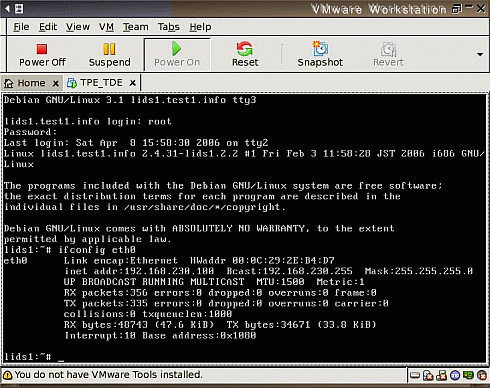Image resolution: width=490 pixels, height=388 pixels.
Task: Click the 'Interrupt:18 Base address' line
Action: click(x=160, y=335)
